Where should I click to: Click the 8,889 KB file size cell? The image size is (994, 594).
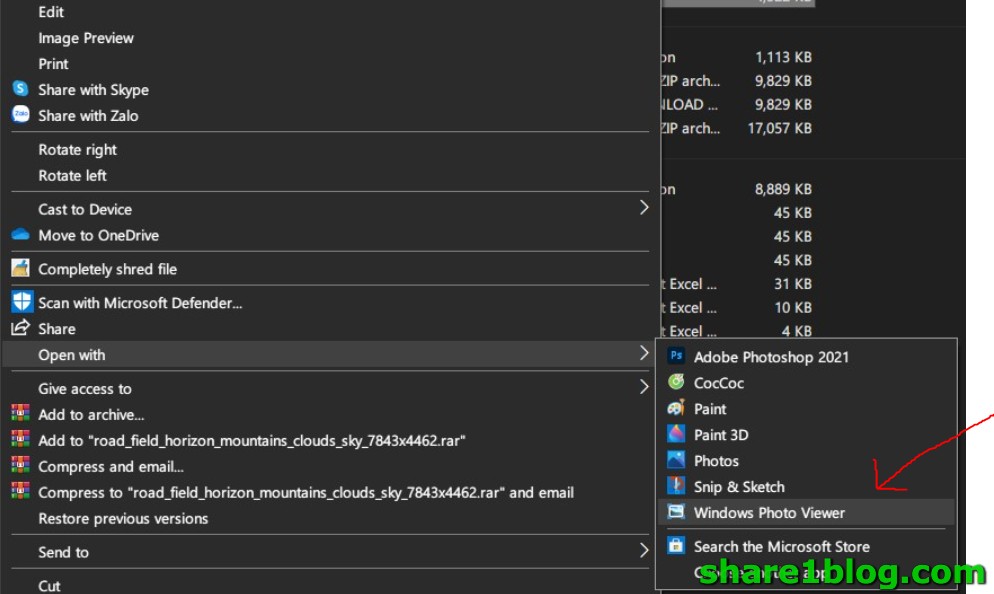pos(783,189)
